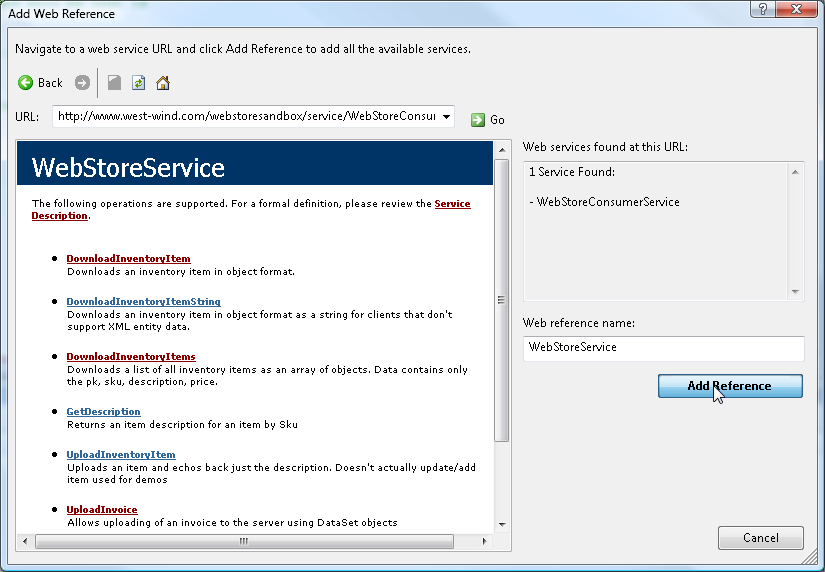Open the GetDescription operation link
This screenshot has width=825, height=572.
click(x=104, y=412)
